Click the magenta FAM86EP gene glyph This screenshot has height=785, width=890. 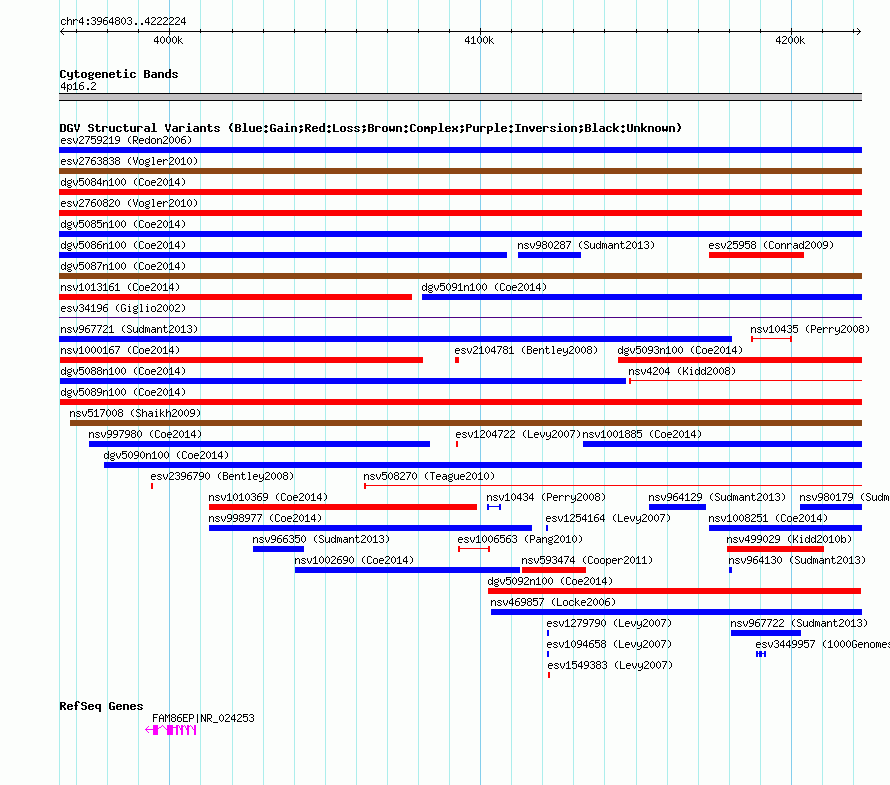(x=171, y=730)
